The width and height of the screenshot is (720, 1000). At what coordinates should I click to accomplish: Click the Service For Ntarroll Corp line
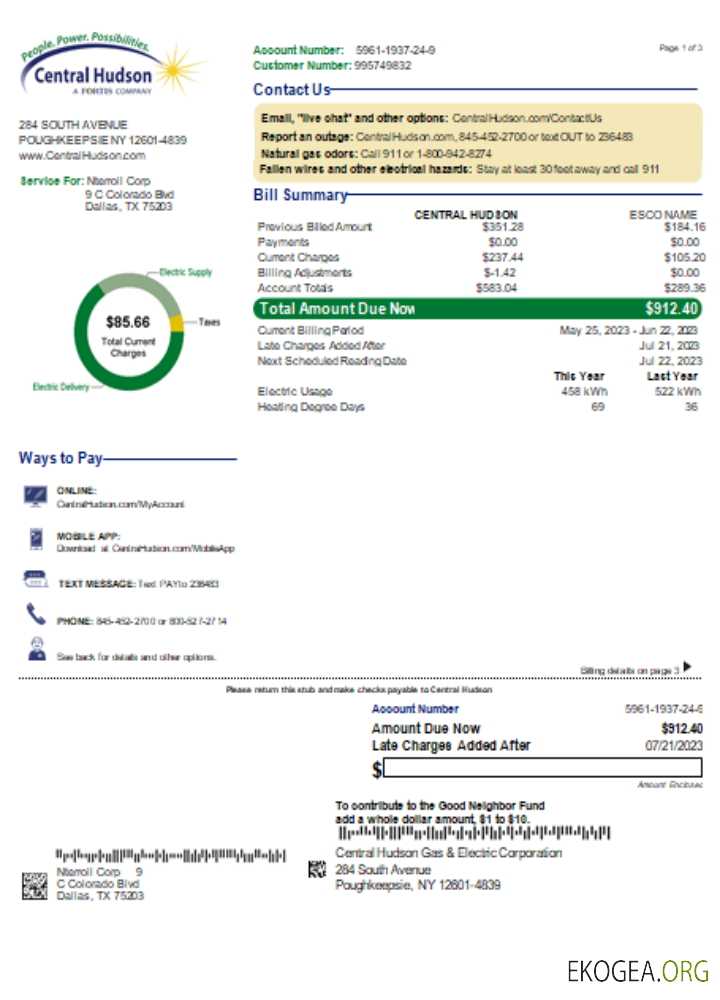[85, 181]
